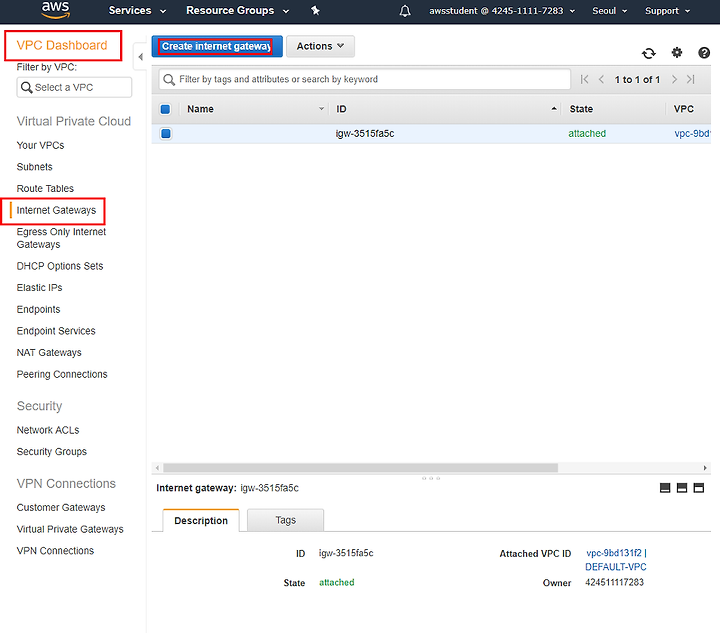Viewport: 720px width, 633px height.
Task: Open Route Tables in sidebar
Action: point(45,189)
